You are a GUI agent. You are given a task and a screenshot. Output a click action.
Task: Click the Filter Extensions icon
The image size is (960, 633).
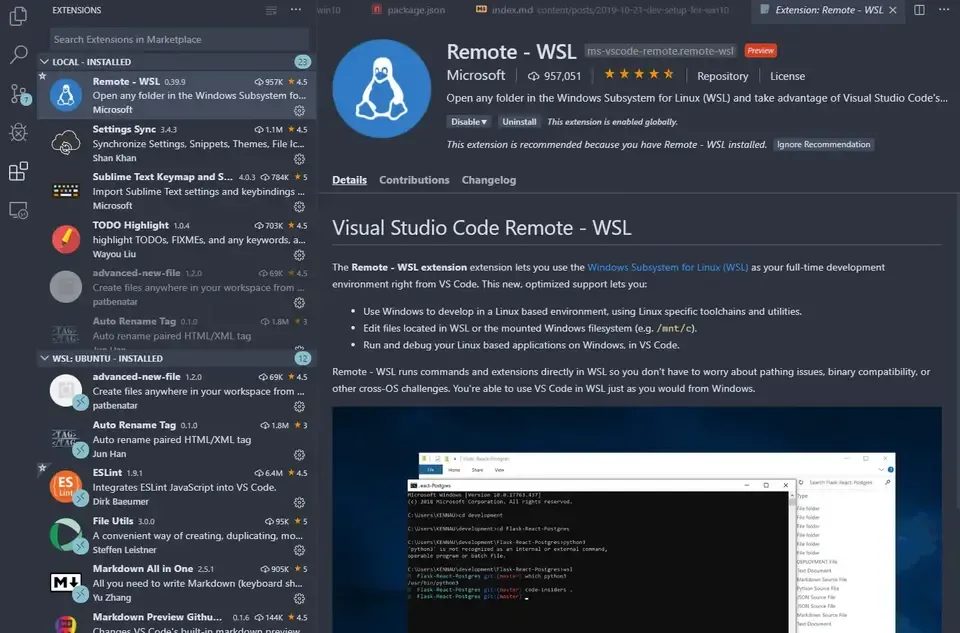270,9
